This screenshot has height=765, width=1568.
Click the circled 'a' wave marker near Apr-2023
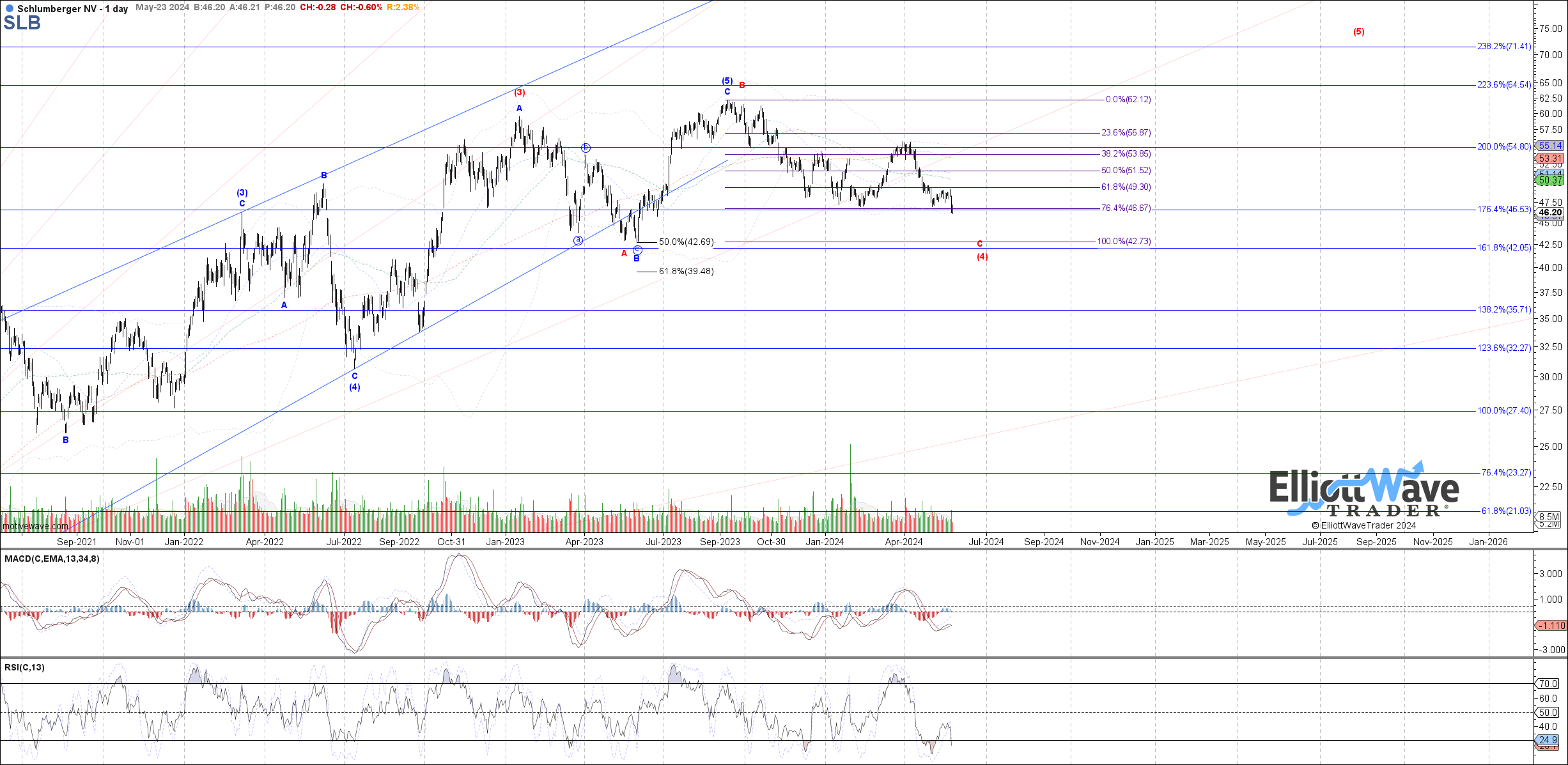578,240
